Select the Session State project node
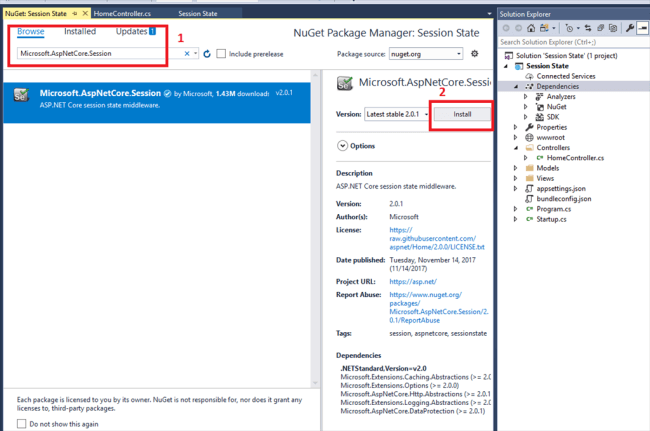The height and width of the screenshot is (431, 650). (x=547, y=66)
